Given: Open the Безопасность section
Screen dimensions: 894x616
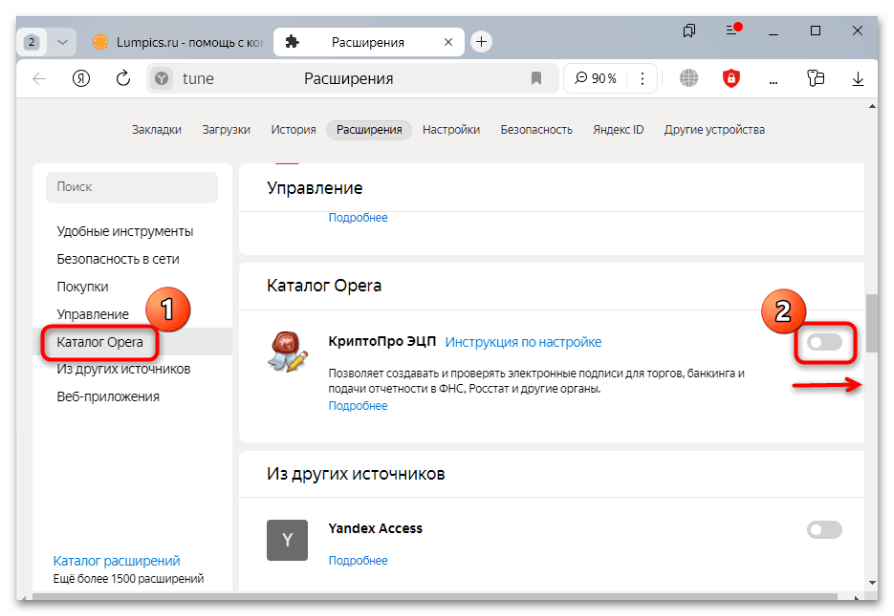Looking at the screenshot, I should coord(537,129).
